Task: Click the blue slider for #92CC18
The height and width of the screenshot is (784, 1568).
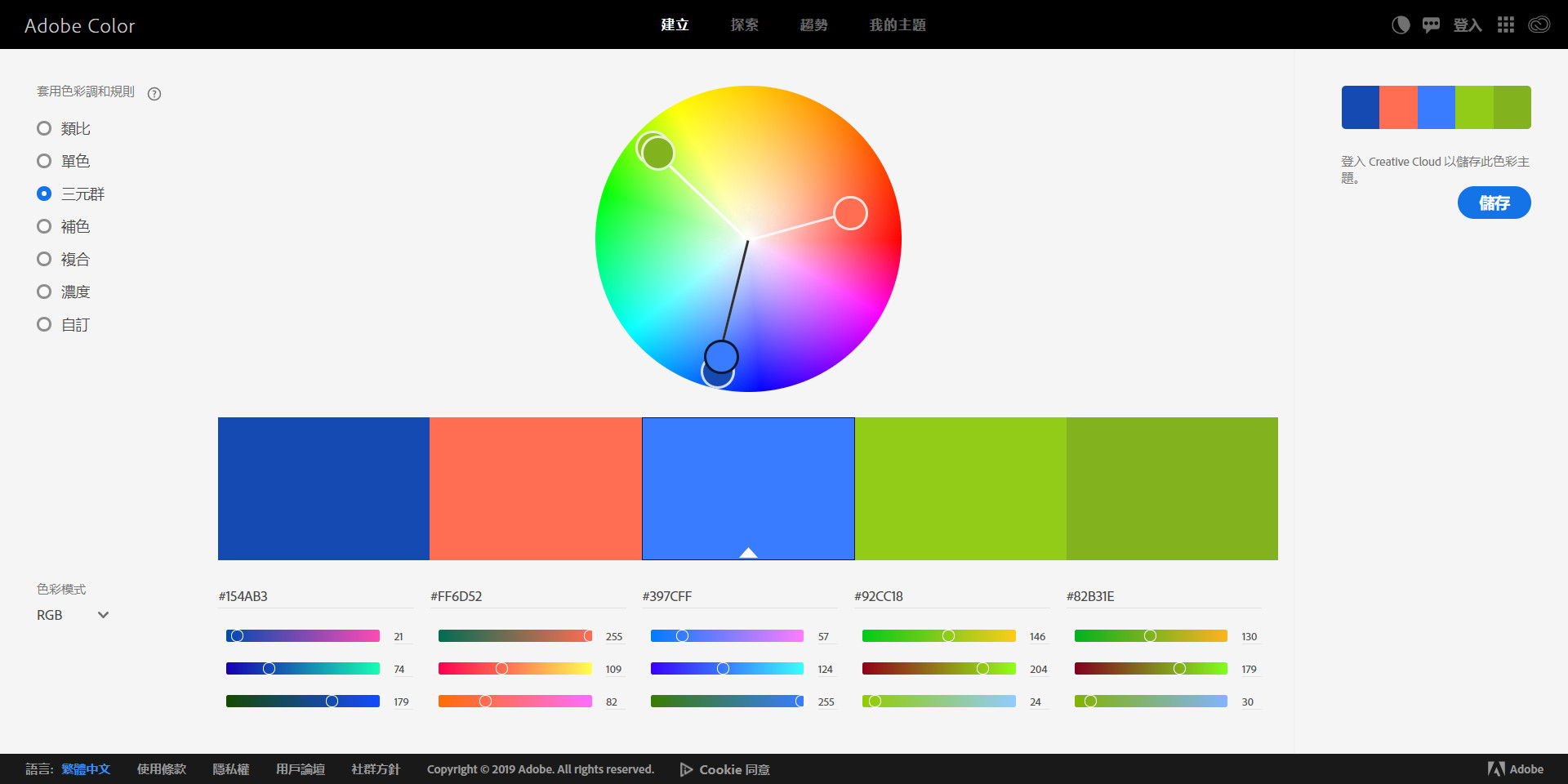Action: [x=939, y=702]
